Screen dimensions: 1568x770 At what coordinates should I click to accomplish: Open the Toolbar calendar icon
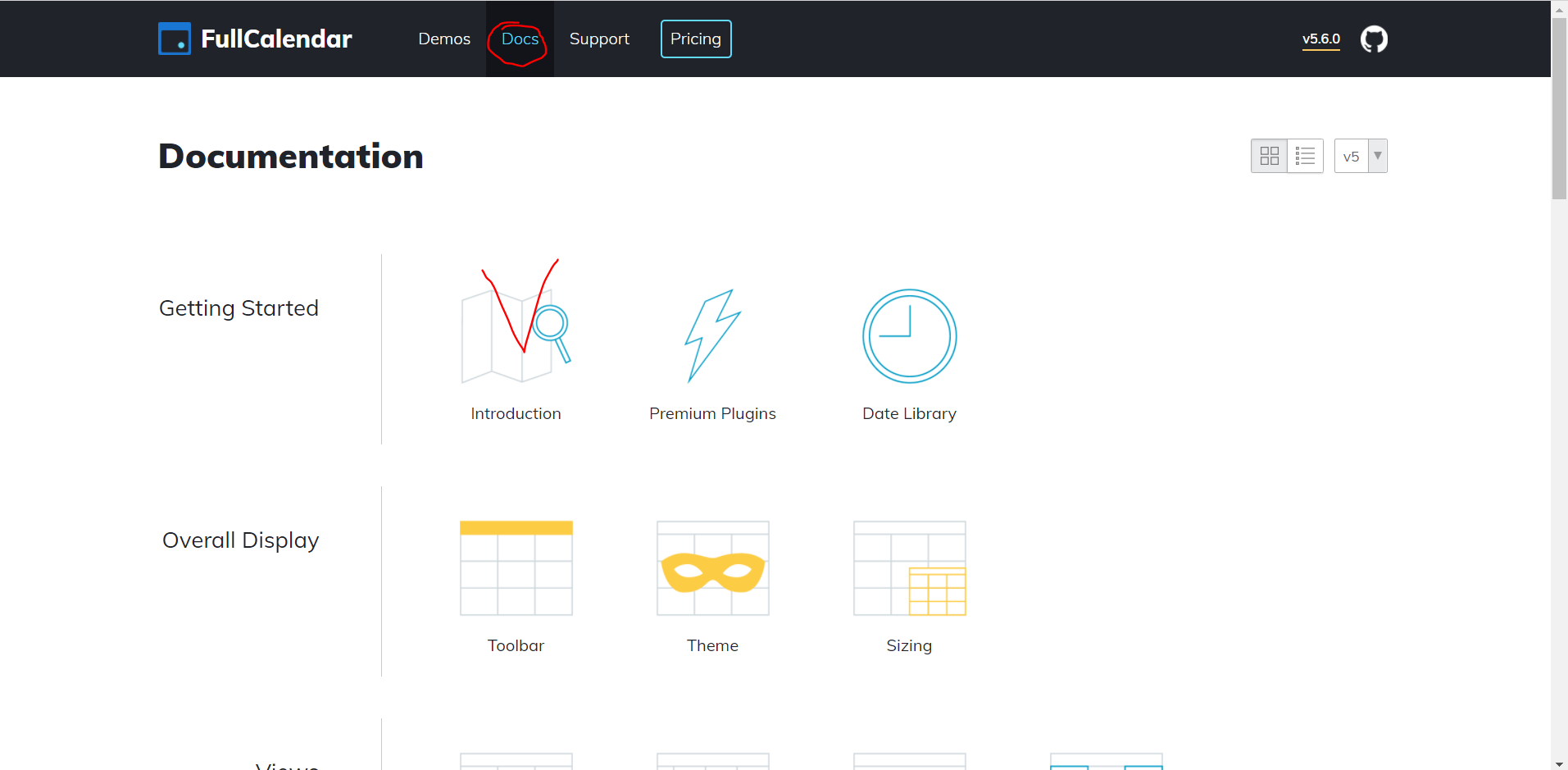coord(516,568)
